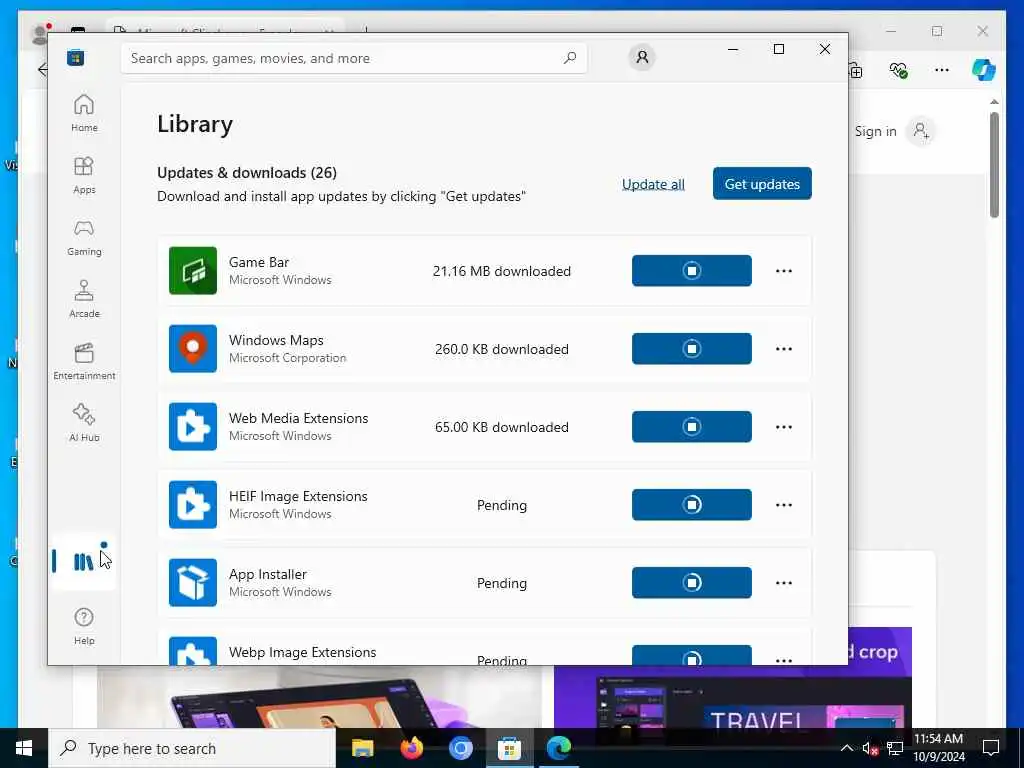Open File Explorer from taskbar
Viewport: 1024px width, 768px height.
362,748
